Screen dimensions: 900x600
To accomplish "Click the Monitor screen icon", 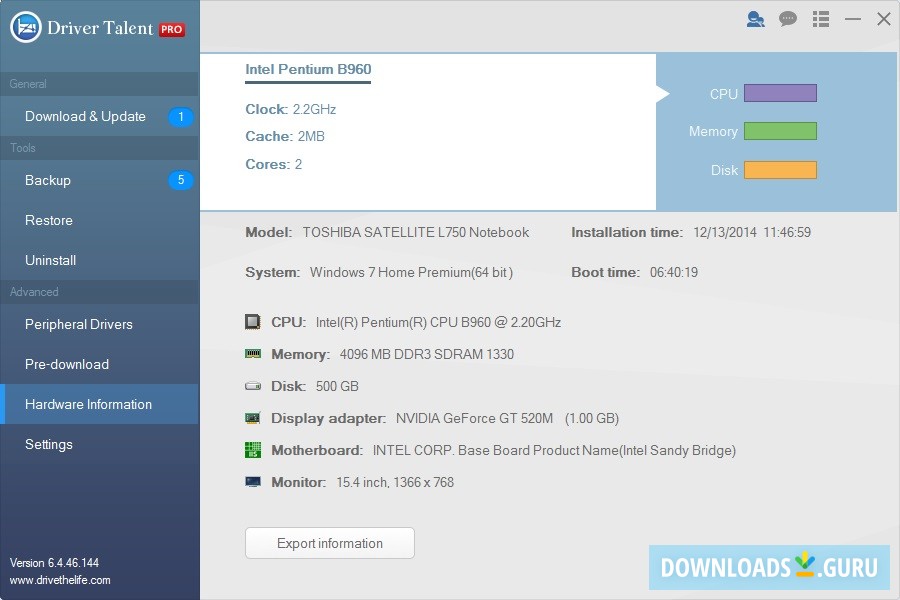I will [253, 482].
